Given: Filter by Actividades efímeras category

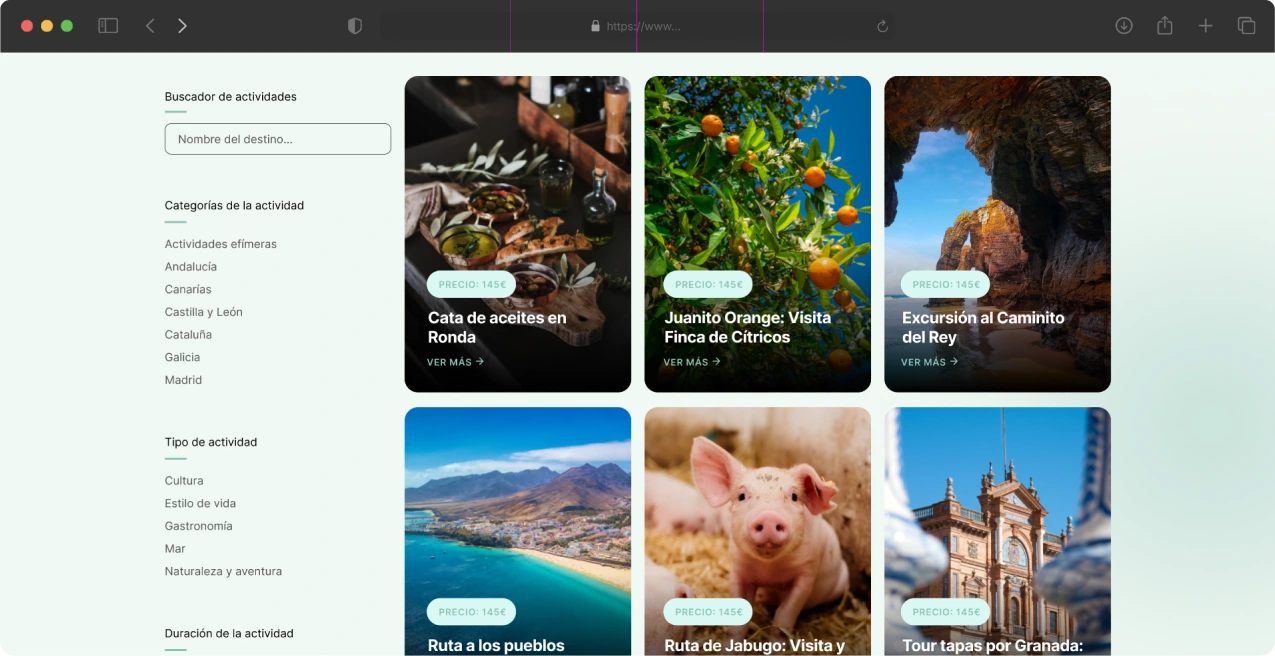Looking at the screenshot, I should coord(221,244).
